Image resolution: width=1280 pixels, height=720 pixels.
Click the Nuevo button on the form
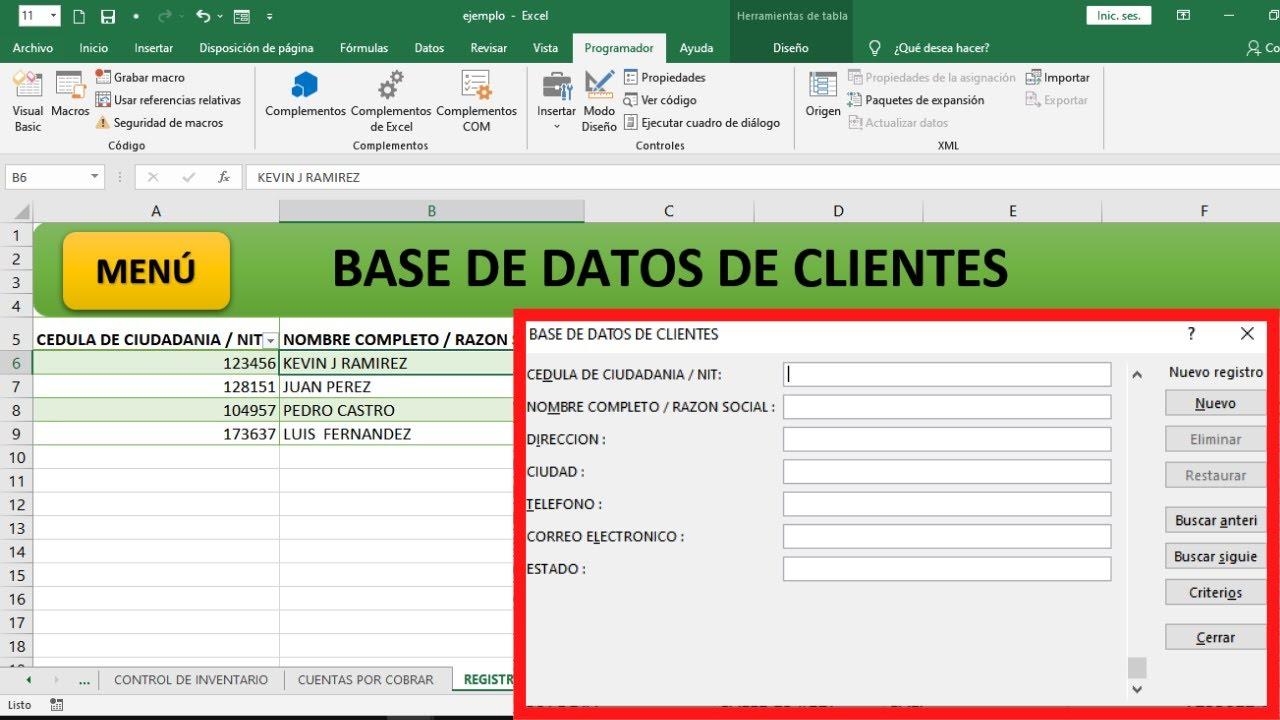tap(1214, 402)
